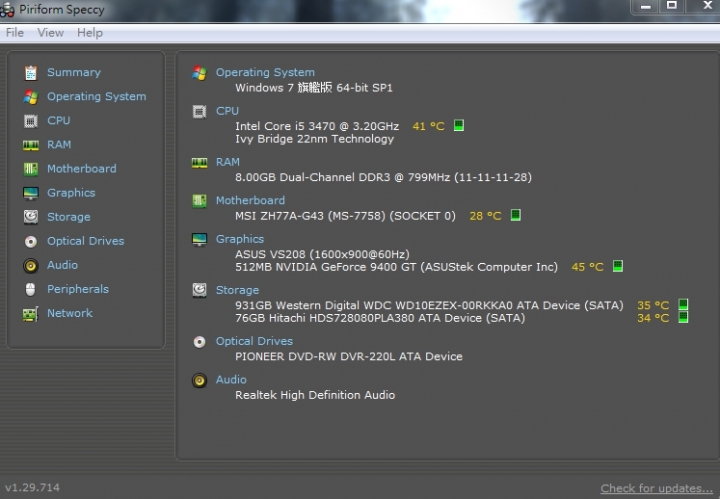The width and height of the screenshot is (720, 499).
Task: Go to Operating System section in sidebar
Action: click(x=96, y=96)
